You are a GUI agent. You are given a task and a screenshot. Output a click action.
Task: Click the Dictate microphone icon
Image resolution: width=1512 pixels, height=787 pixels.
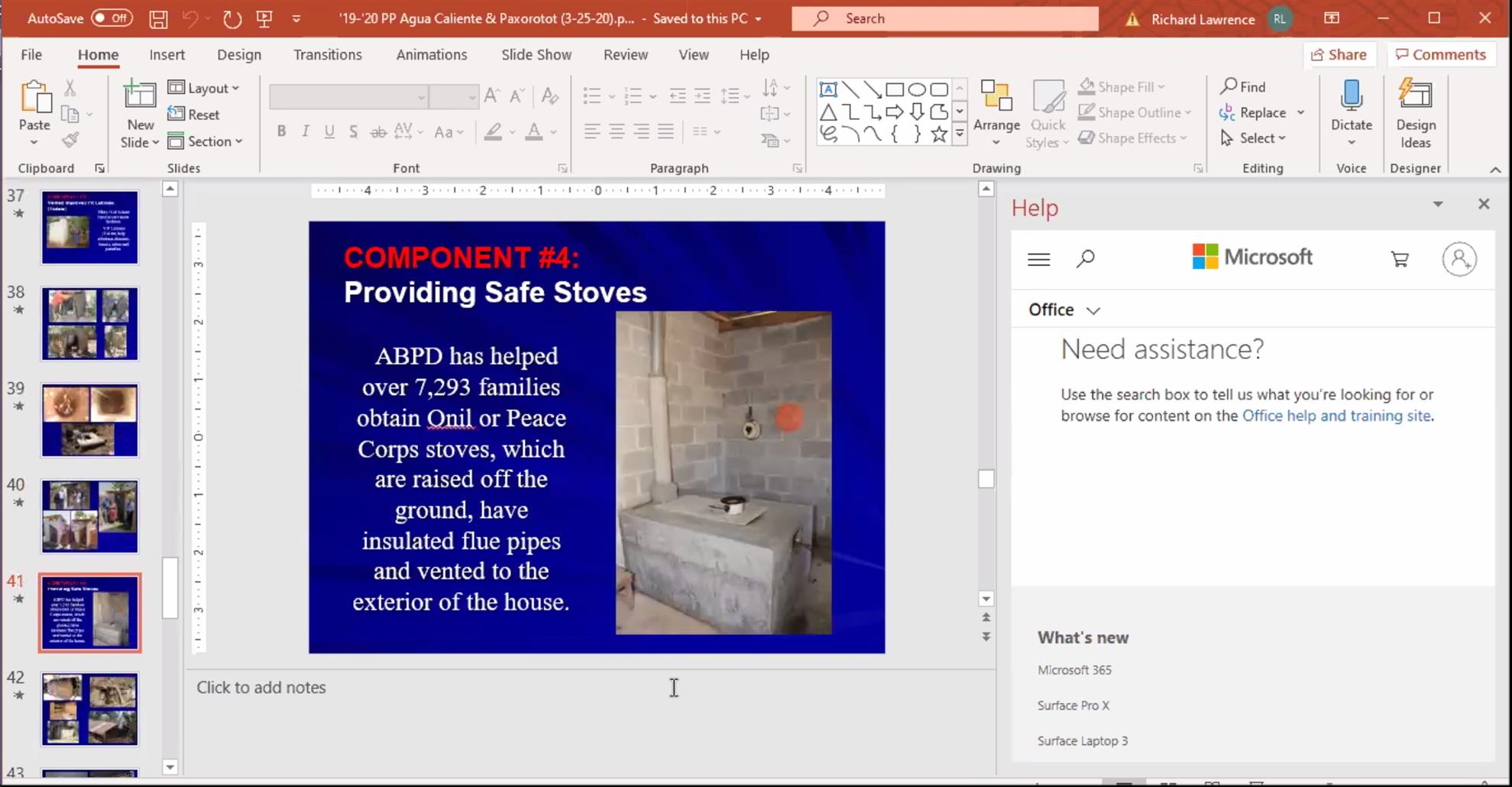(1351, 96)
